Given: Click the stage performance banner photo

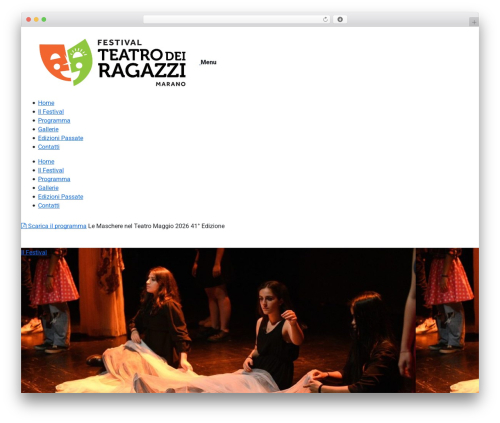Looking at the screenshot, I should coord(250,320).
